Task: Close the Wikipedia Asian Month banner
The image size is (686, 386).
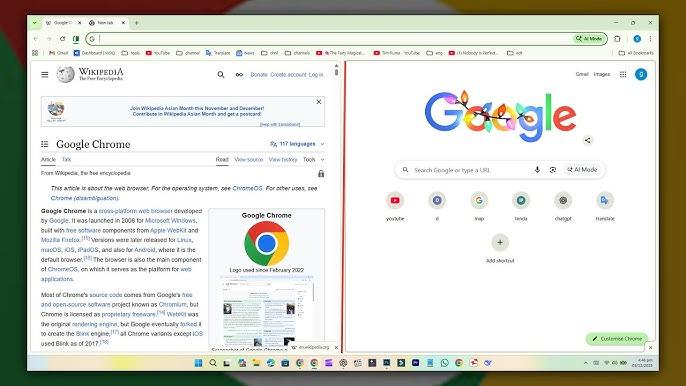Action: tap(318, 102)
